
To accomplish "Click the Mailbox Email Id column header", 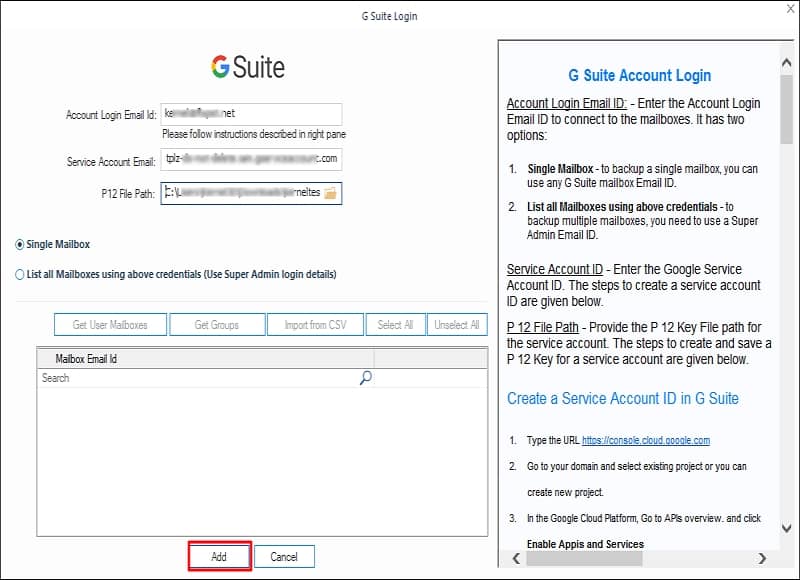I will coord(206,359).
